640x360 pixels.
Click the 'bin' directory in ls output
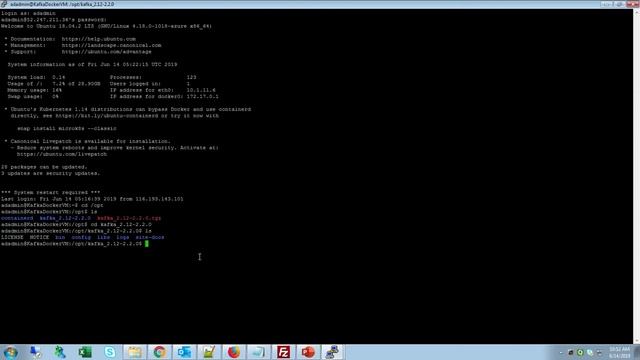coord(60,237)
